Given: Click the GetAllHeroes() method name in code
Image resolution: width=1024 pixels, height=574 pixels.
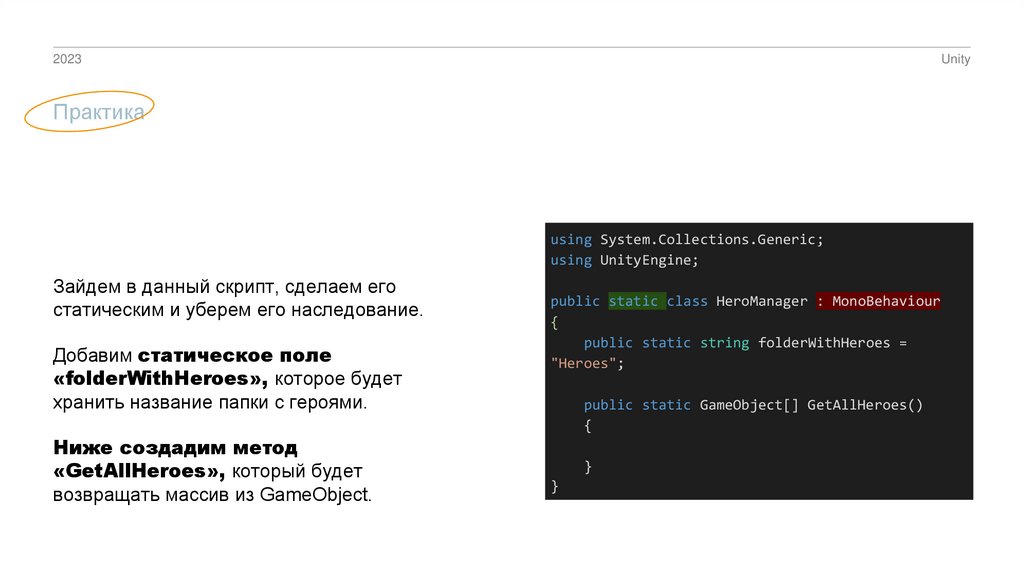Looking at the screenshot, I should click(865, 405).
